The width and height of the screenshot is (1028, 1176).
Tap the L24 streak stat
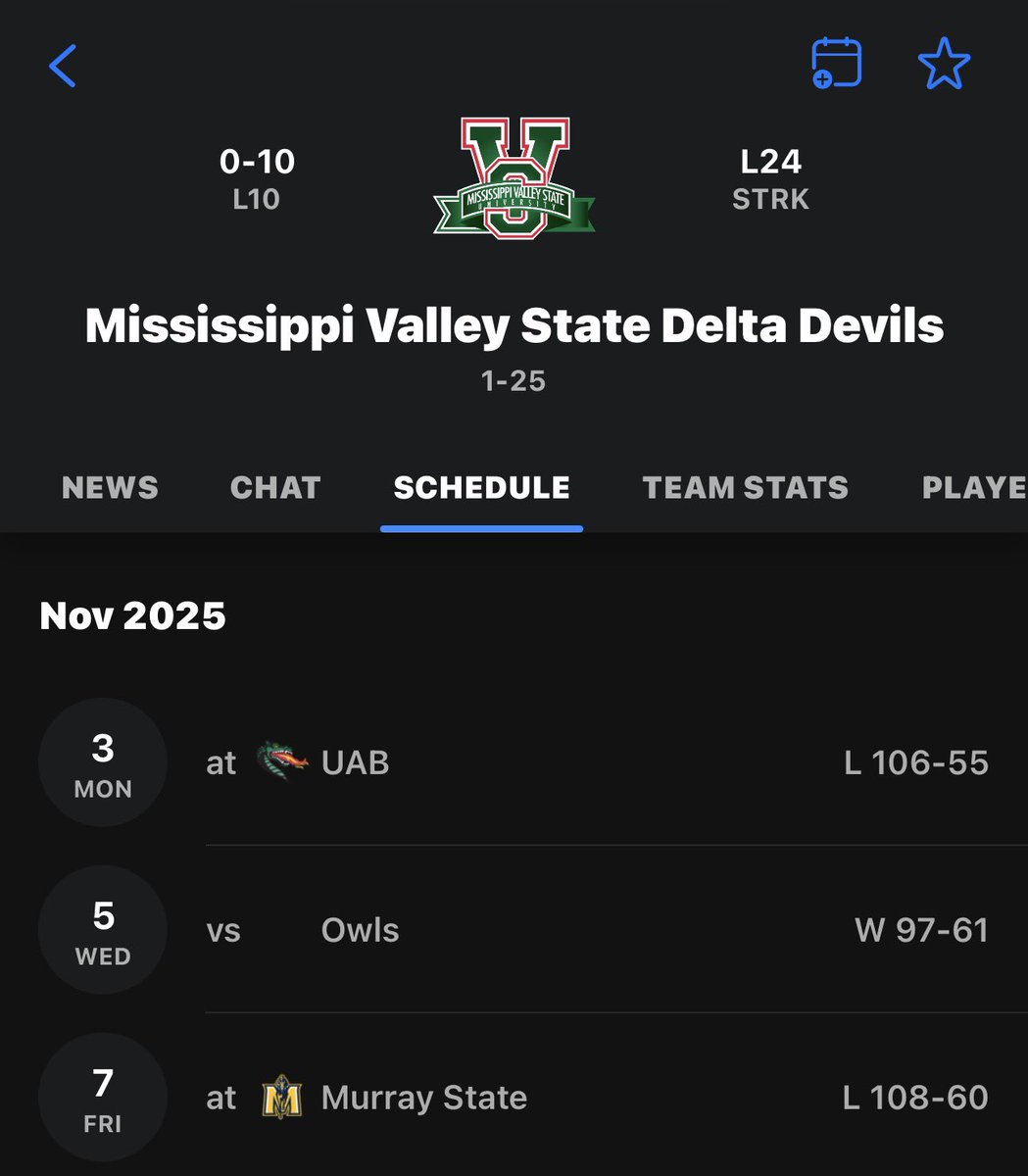point(771,177)
